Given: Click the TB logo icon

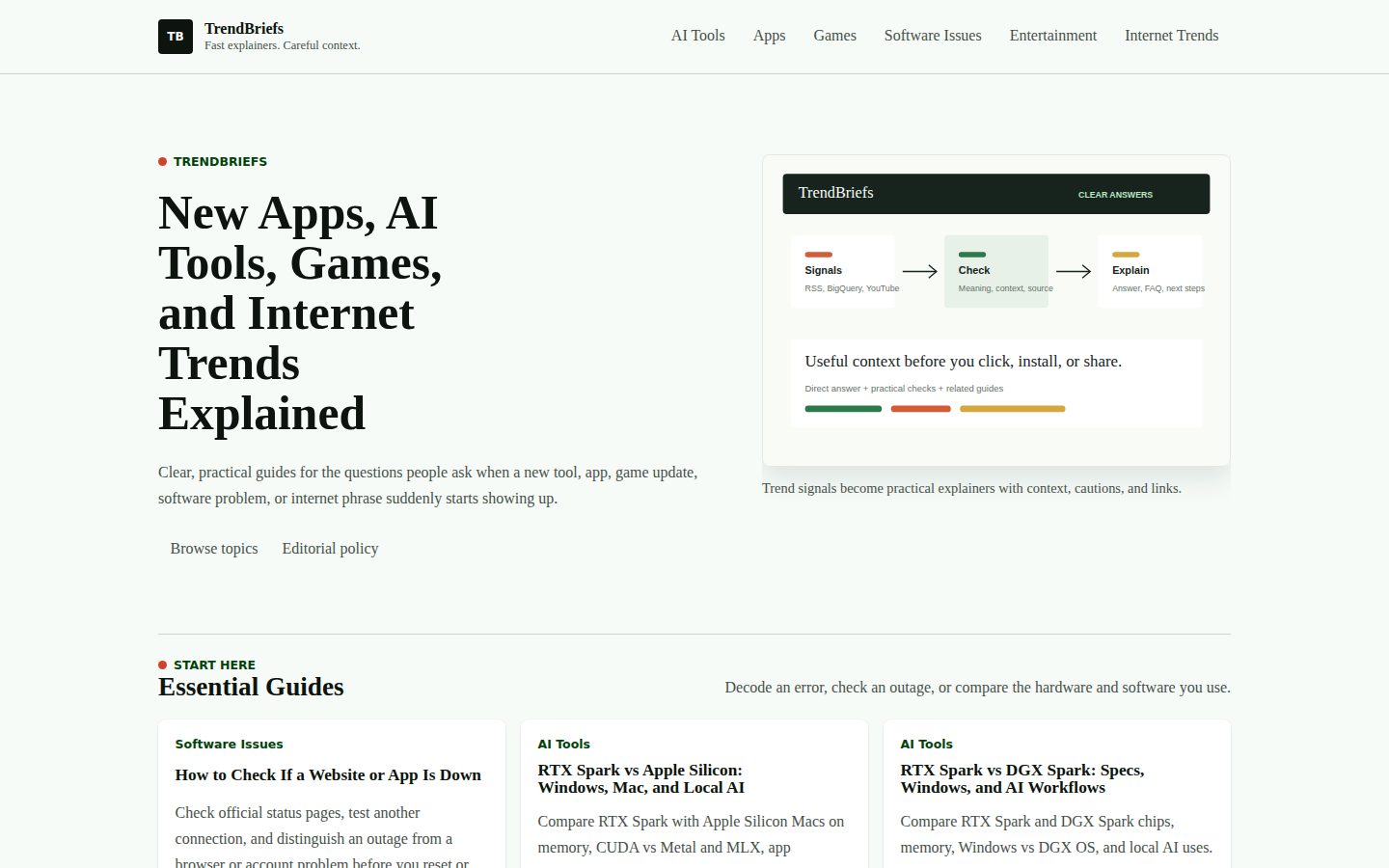Looking at the screenshot, I should (176, 37).
